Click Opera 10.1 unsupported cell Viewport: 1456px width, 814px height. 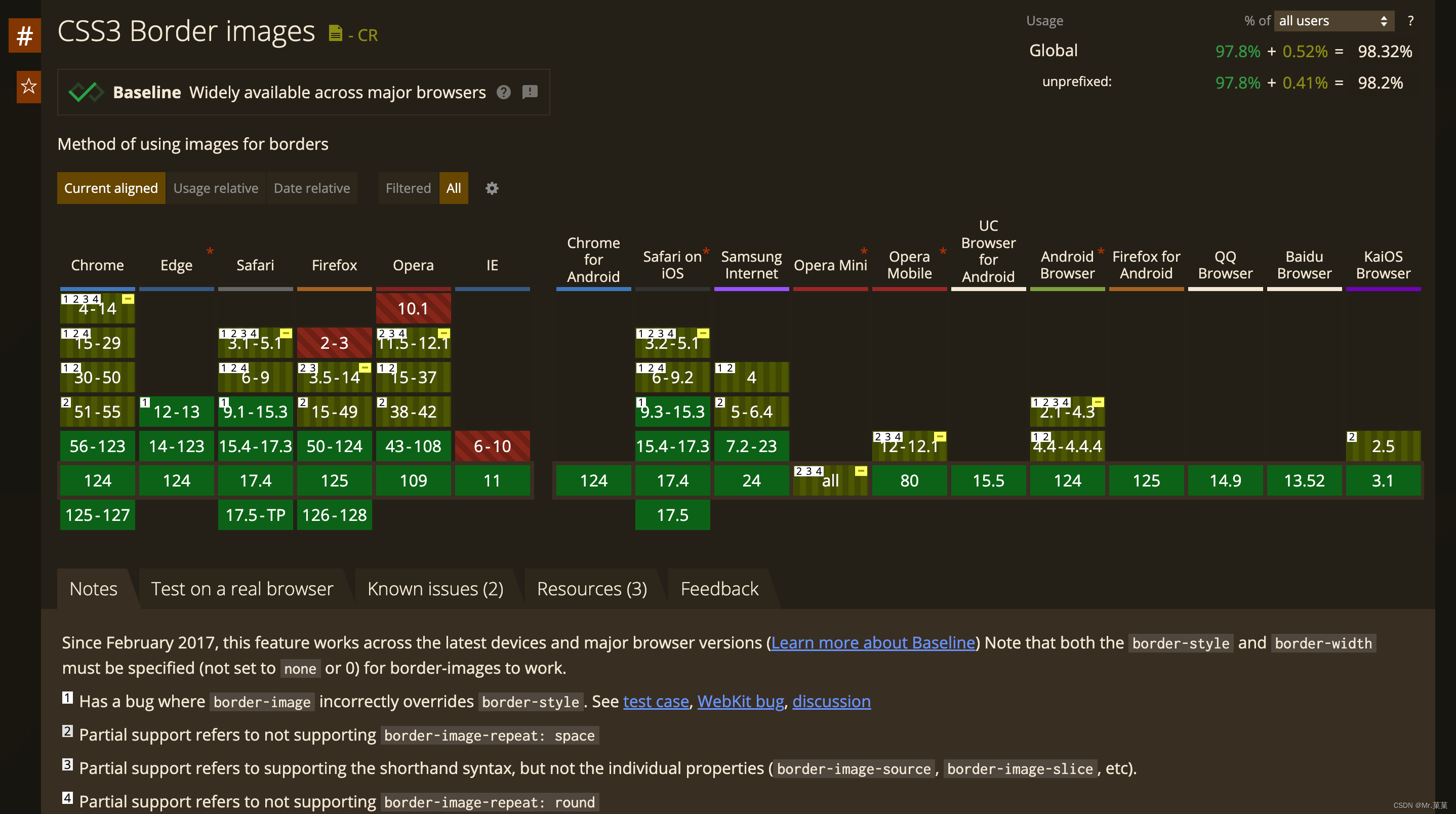click(x=413, y=309)
